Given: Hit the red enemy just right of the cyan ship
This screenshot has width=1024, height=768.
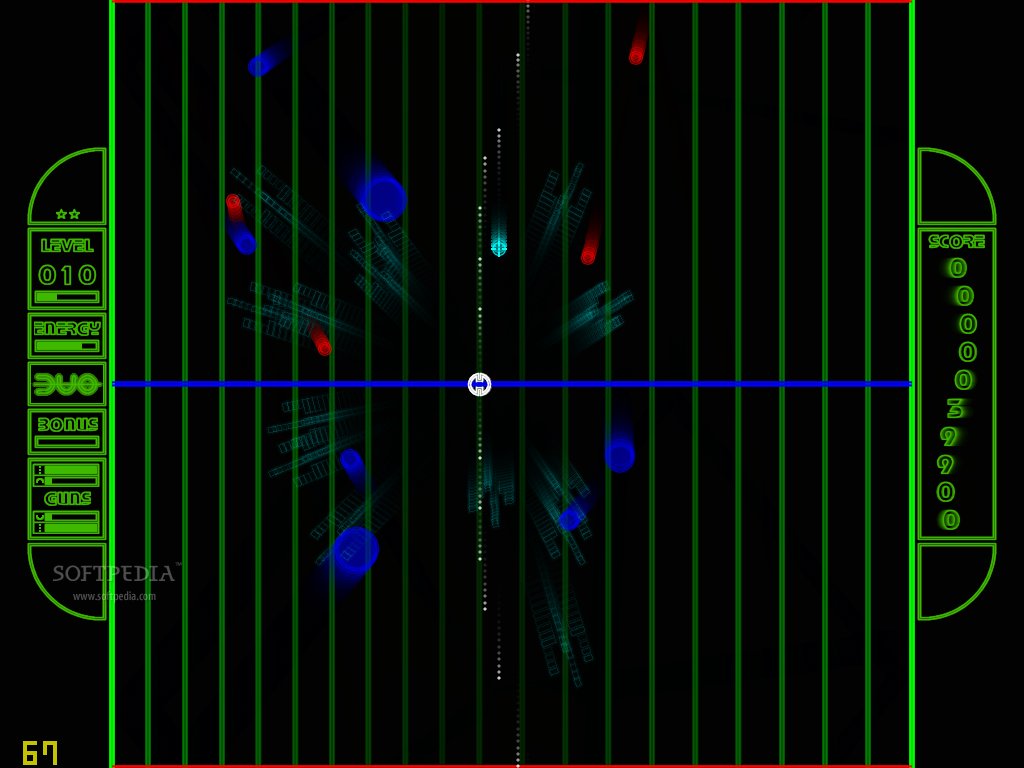Looking at the screenshot, I should [588, 257].
